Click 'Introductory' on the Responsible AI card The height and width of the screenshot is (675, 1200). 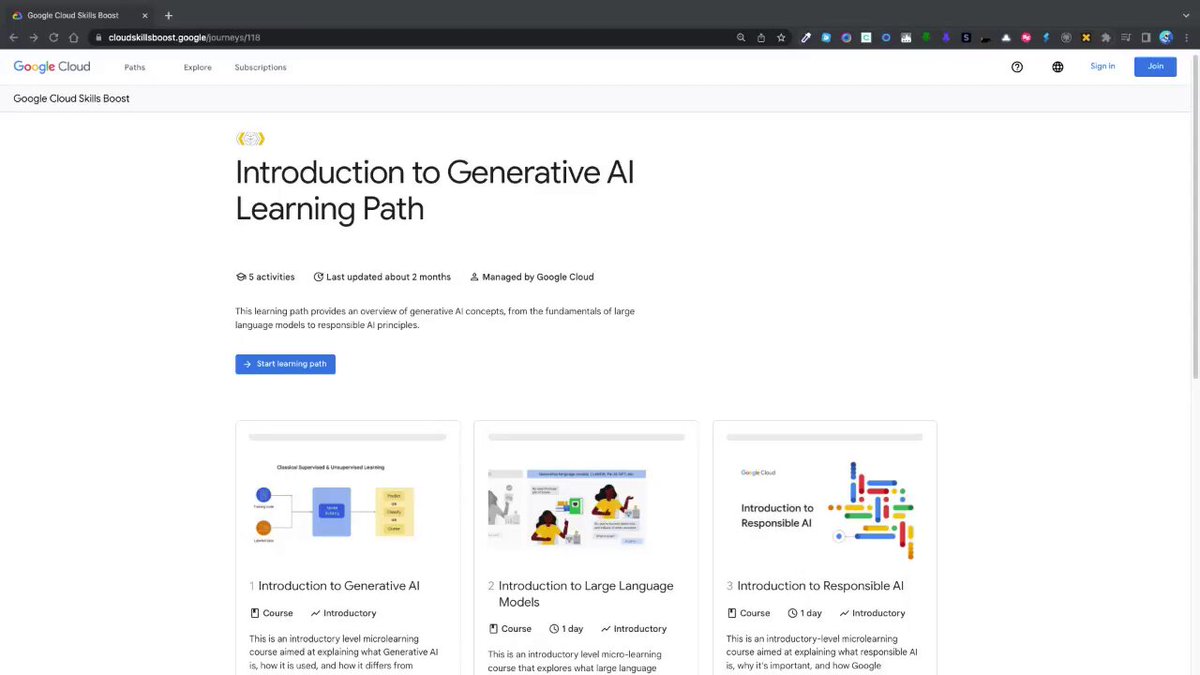click(x=879, y=613)
